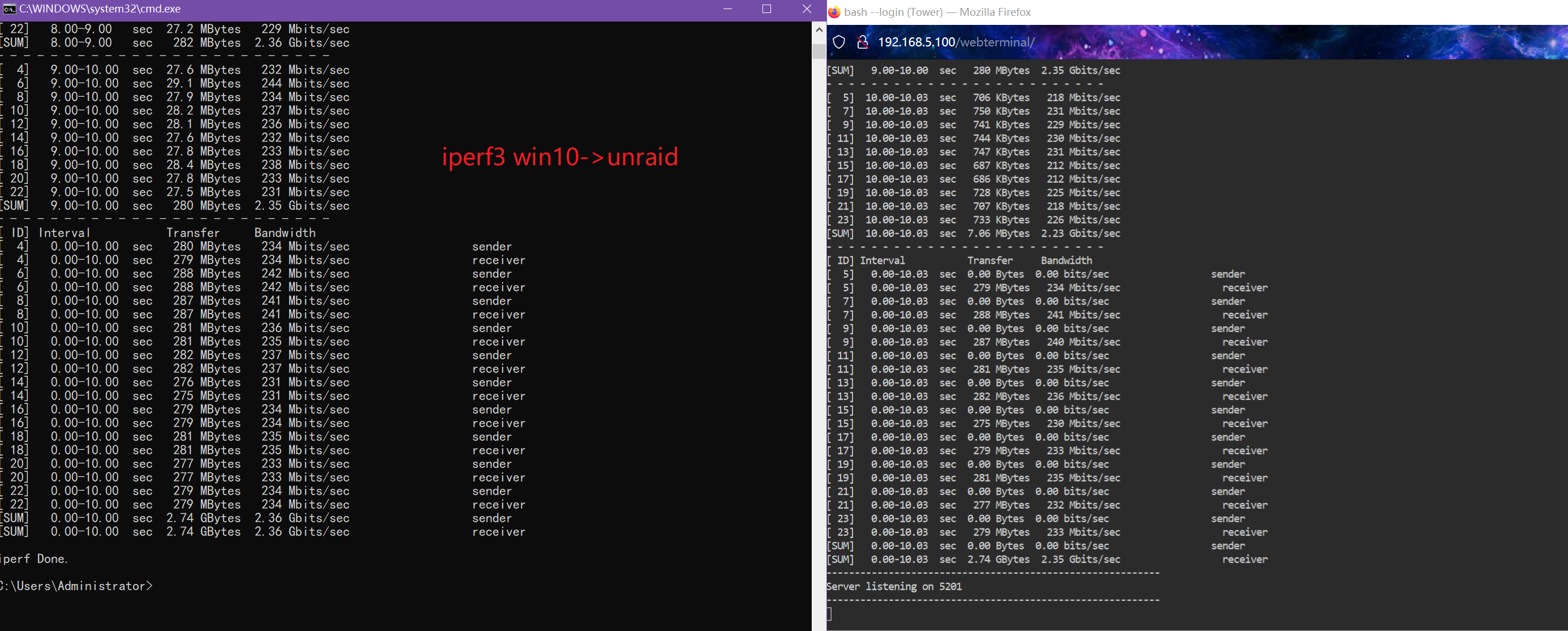This screenshot has height=631, width=1568.
Task: Click webterminal row ID 17 '686 KBytes'
Action: tap(973, 179)
